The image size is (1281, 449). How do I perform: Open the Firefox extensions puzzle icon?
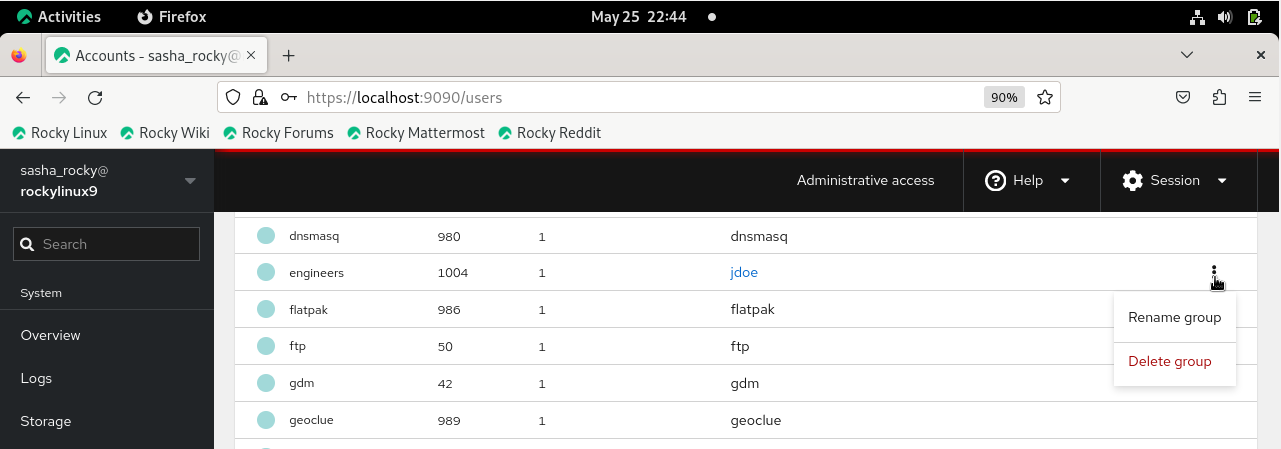1219,97
